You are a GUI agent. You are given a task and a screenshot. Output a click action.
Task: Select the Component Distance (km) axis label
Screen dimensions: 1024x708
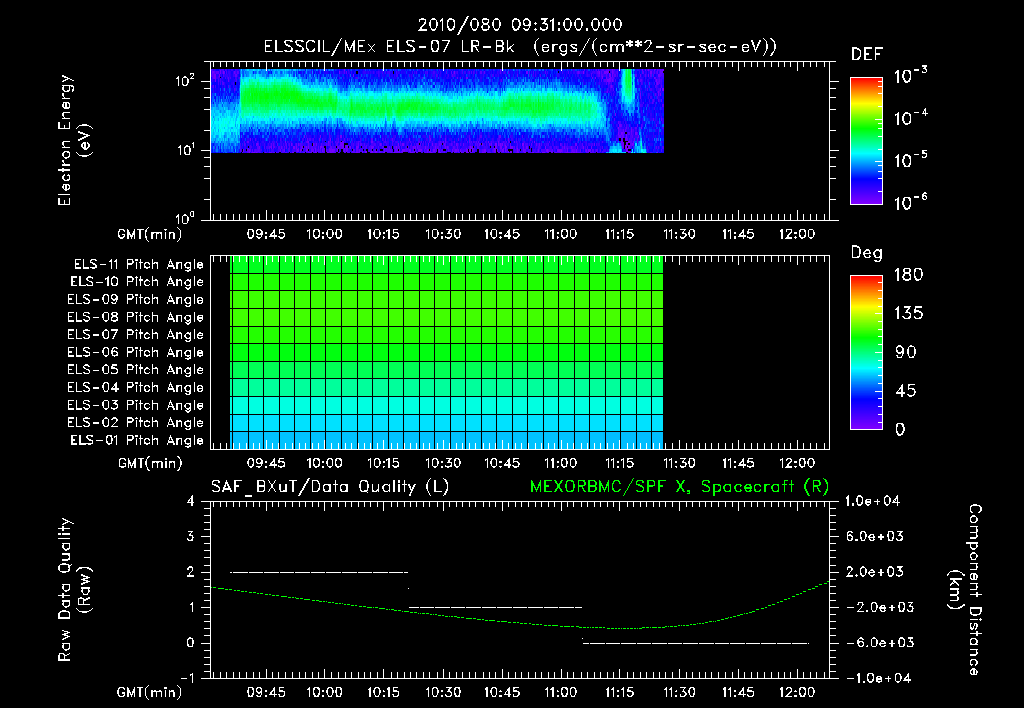coord(965,590)
